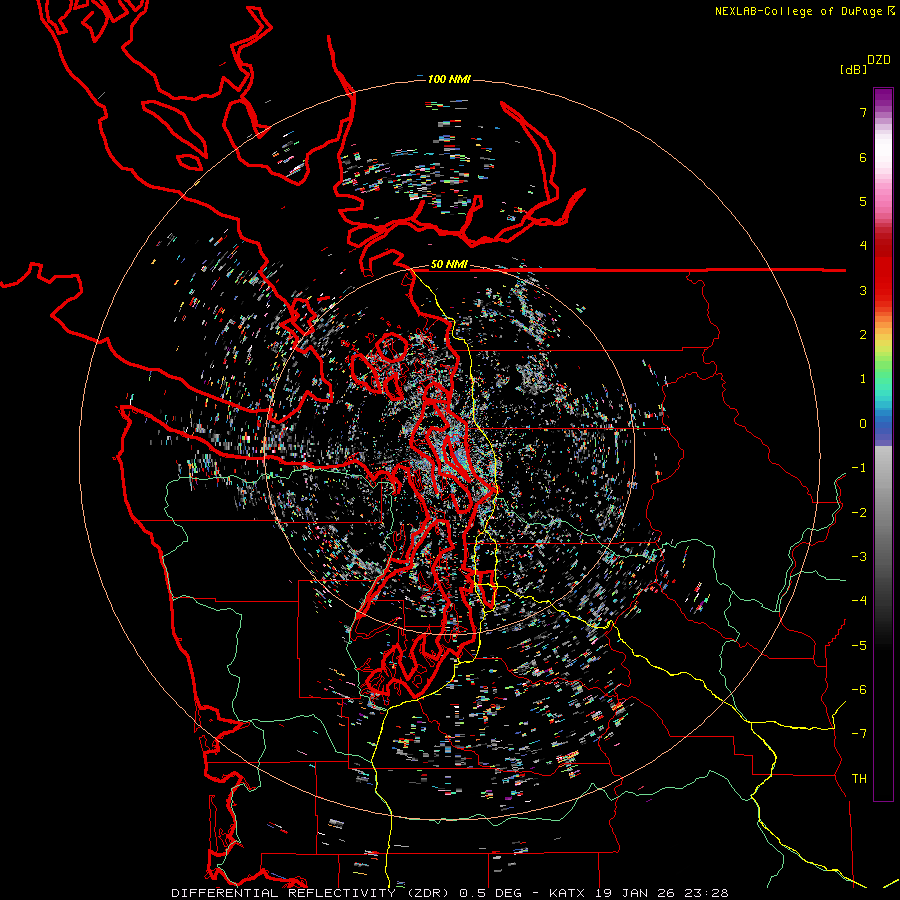The width and height of the screenshot is (900, 900).
Task: Click the 6 value on color scale
Action: point(863,157)
